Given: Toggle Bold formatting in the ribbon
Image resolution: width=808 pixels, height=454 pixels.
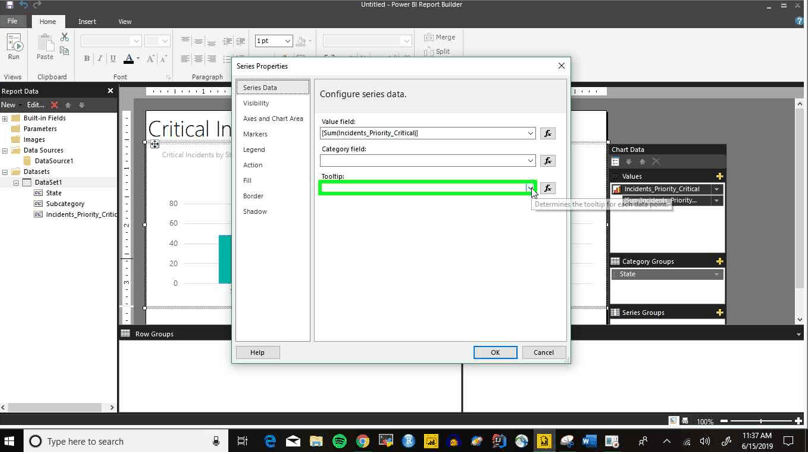Looking at the screenshot, I should (x=87, y=58).
